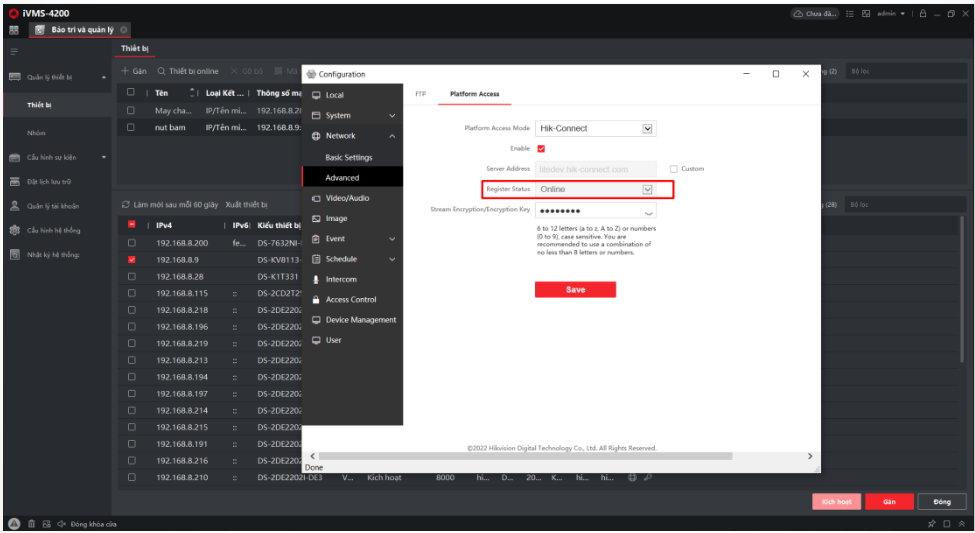Switch to the FTP tab
Image resolution: width=975 pixels, height=533 pixels.
pos(420,94)
